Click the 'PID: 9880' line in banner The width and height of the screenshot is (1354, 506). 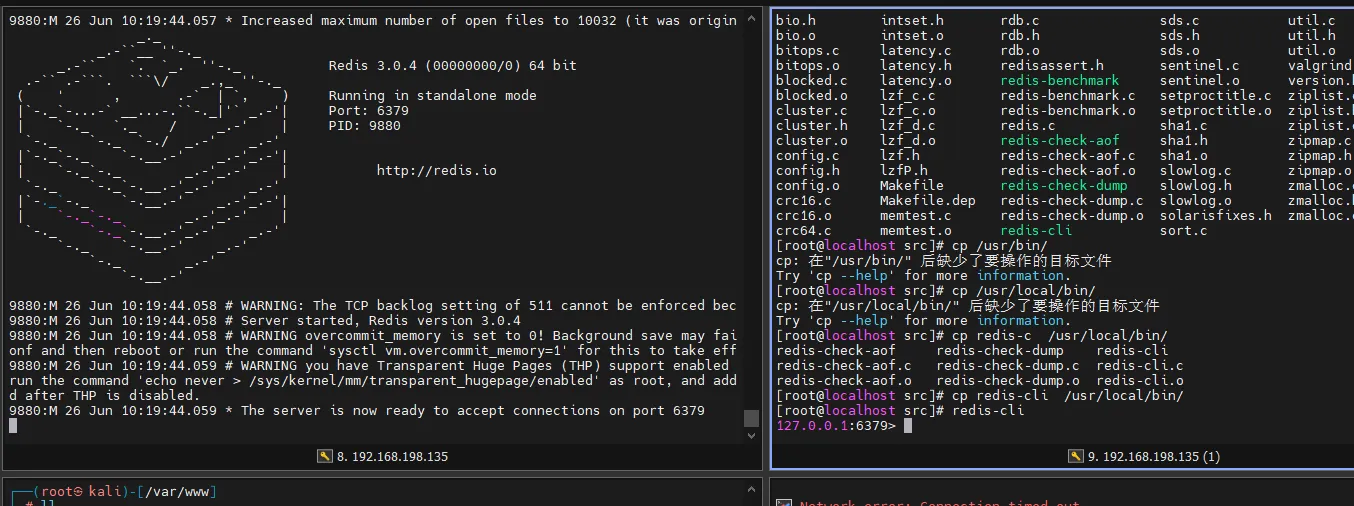pyautogui.click(x=364, y=126)
